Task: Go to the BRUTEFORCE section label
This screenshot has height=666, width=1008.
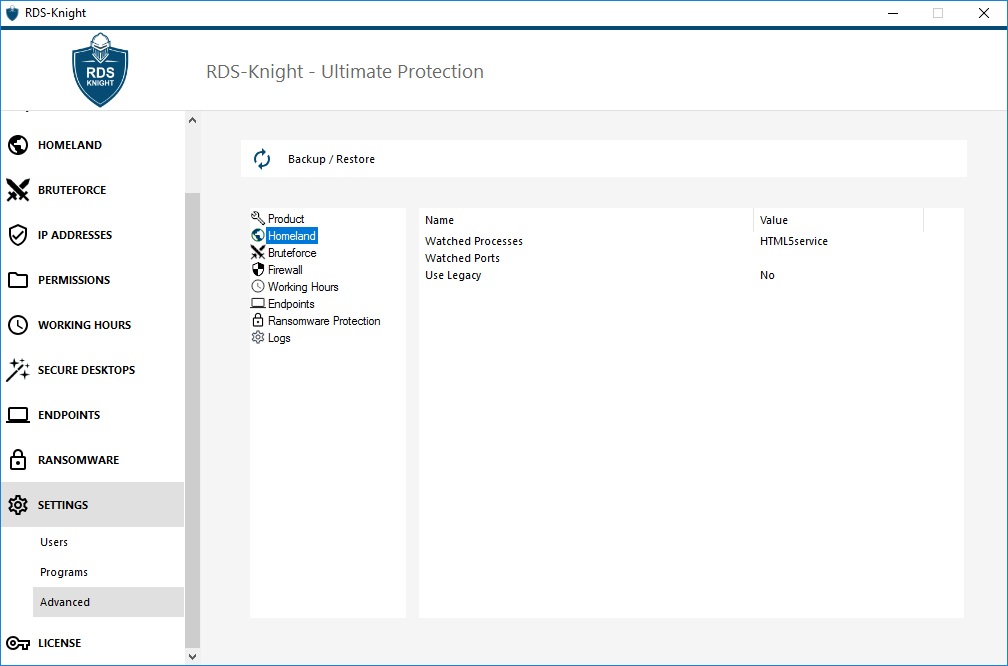Action: point(72,190)
